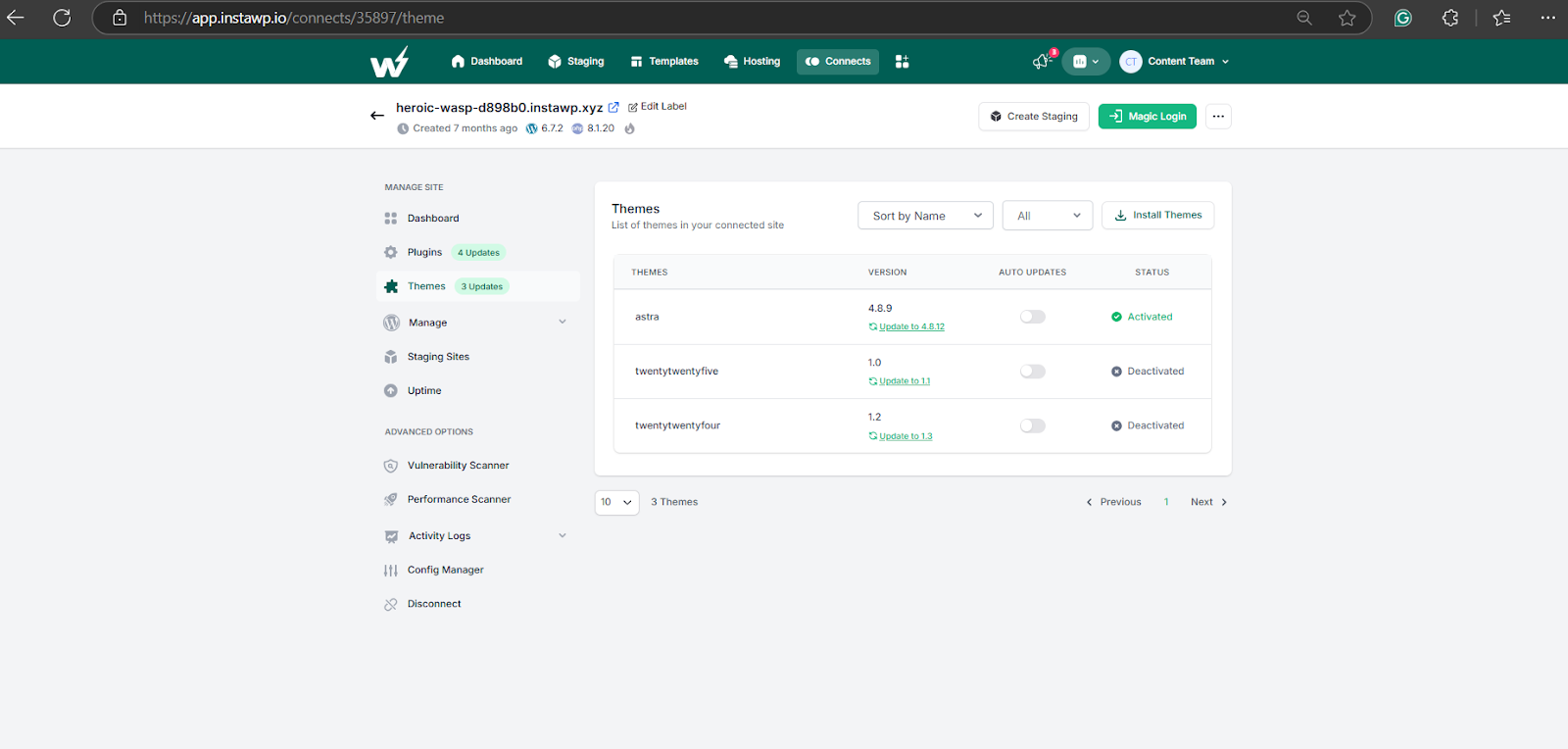1568x749 pixels.
Task: Open browser settings ellipsis menu
Action: 1548,18
